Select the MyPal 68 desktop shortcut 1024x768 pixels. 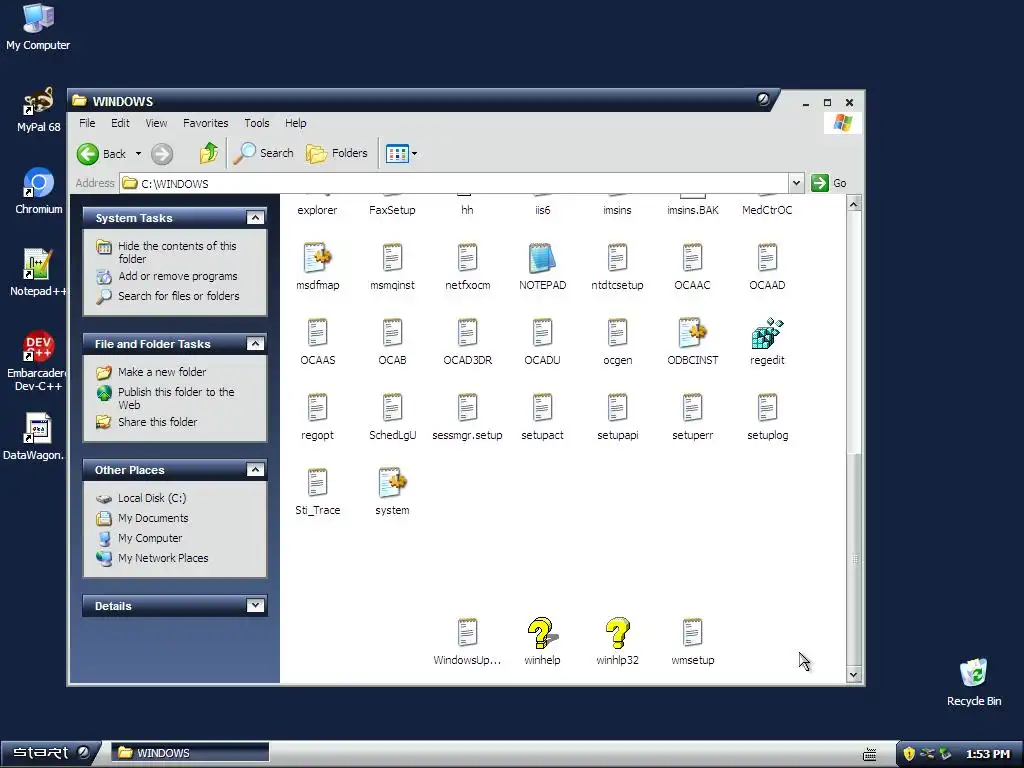coord(39,109)
